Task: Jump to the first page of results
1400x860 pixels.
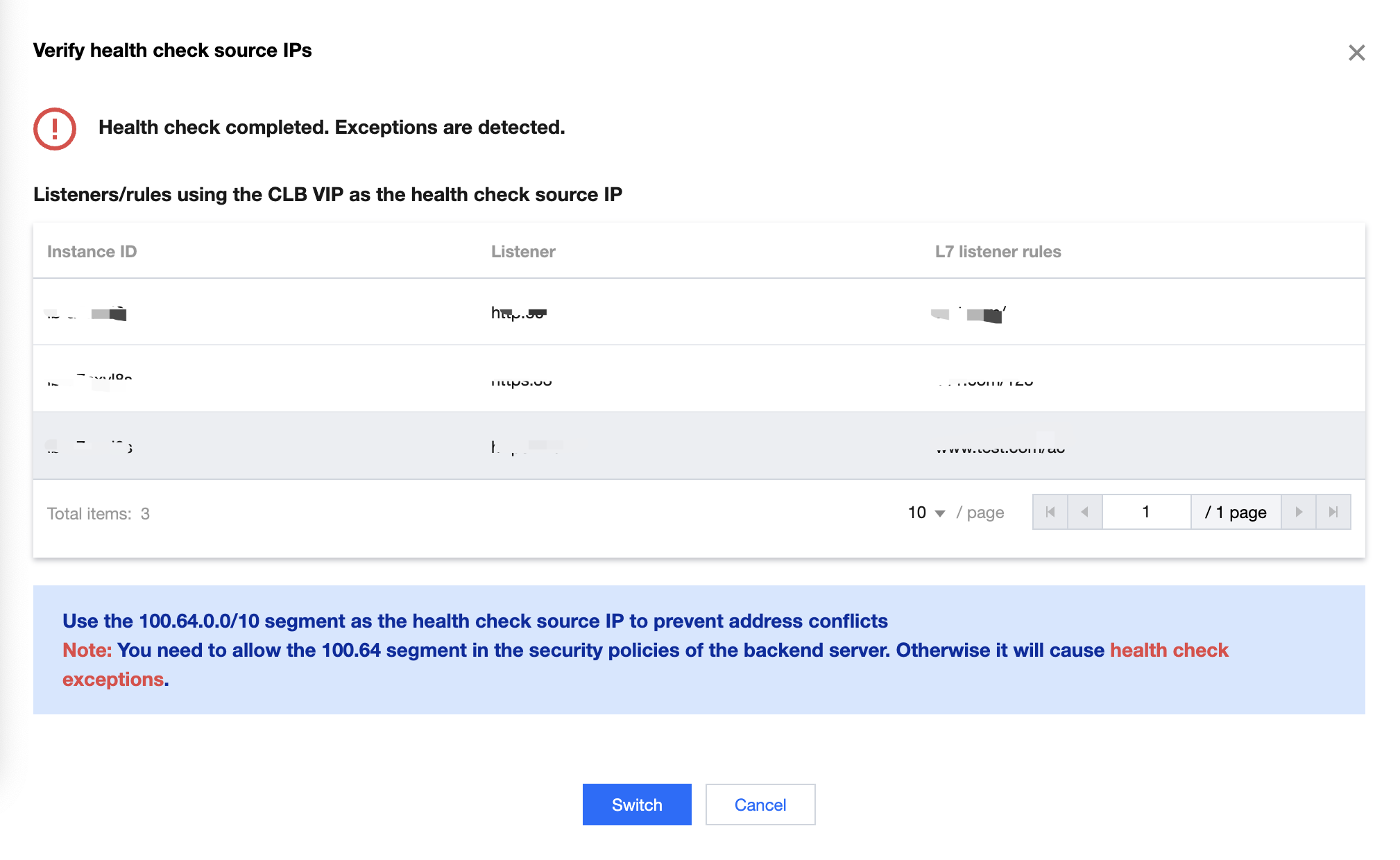Action: [1050, 513]
